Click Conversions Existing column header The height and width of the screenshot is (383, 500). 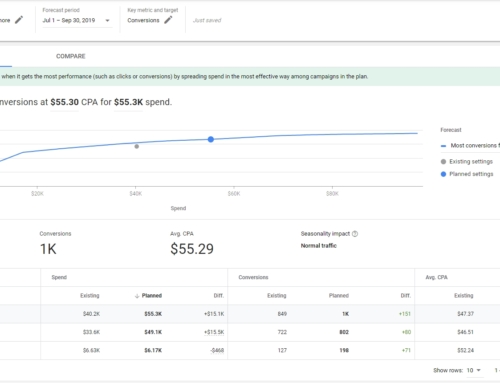(x=277, y=296)
